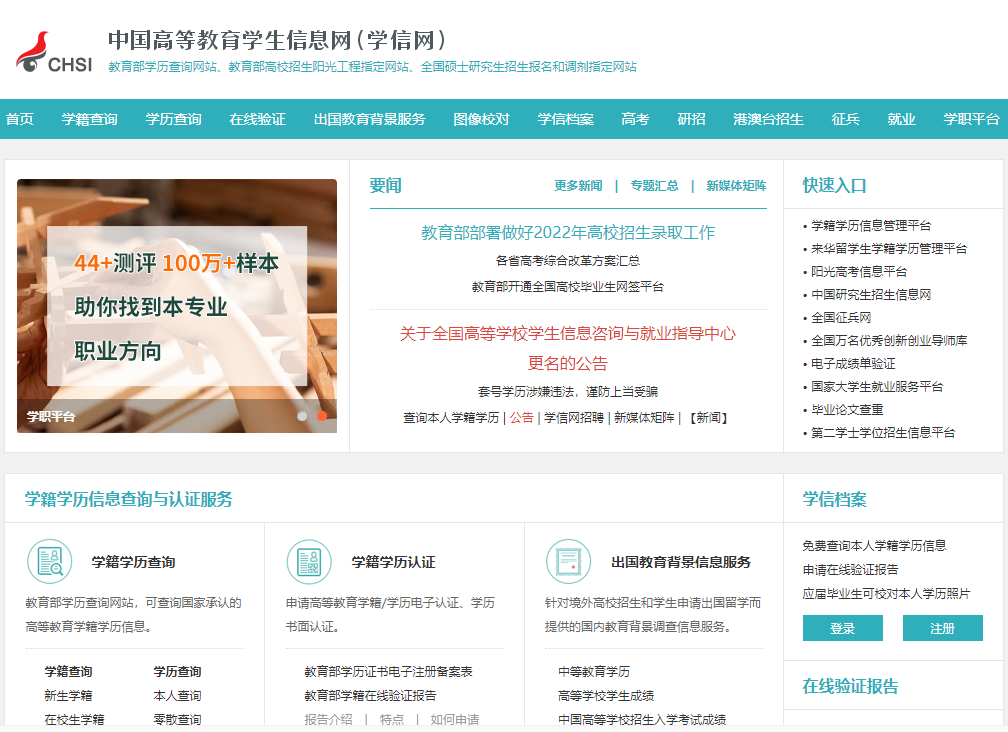Select 图像校对 navigation item

(x=482, y=120)
